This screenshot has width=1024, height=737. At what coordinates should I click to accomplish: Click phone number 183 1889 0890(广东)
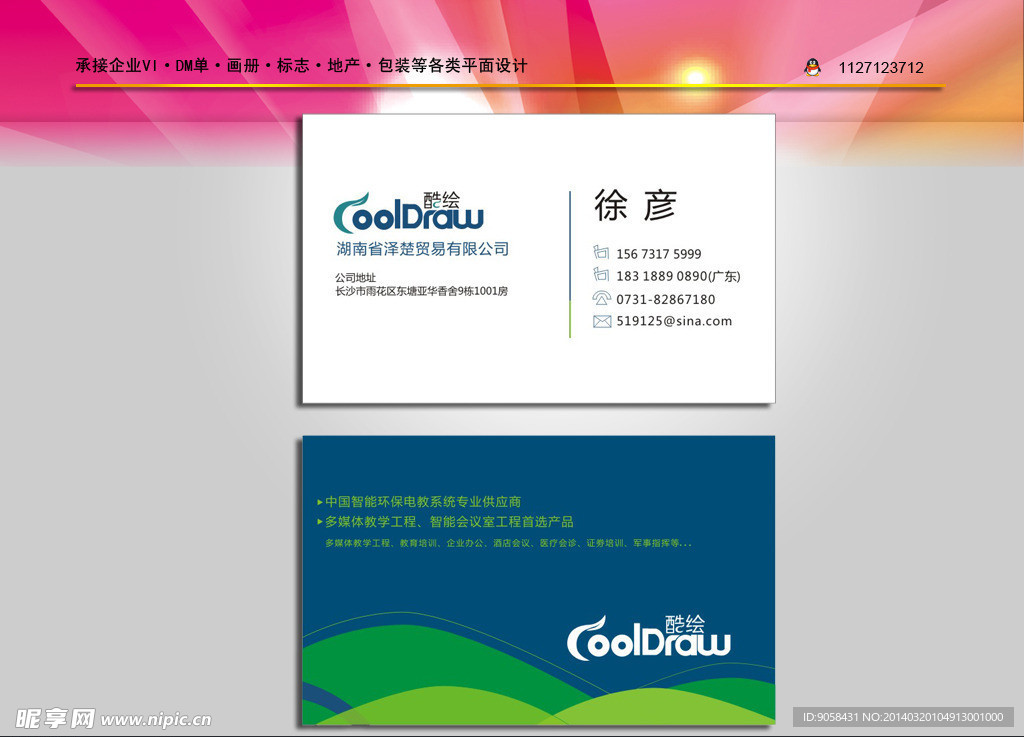click(679, 276)
